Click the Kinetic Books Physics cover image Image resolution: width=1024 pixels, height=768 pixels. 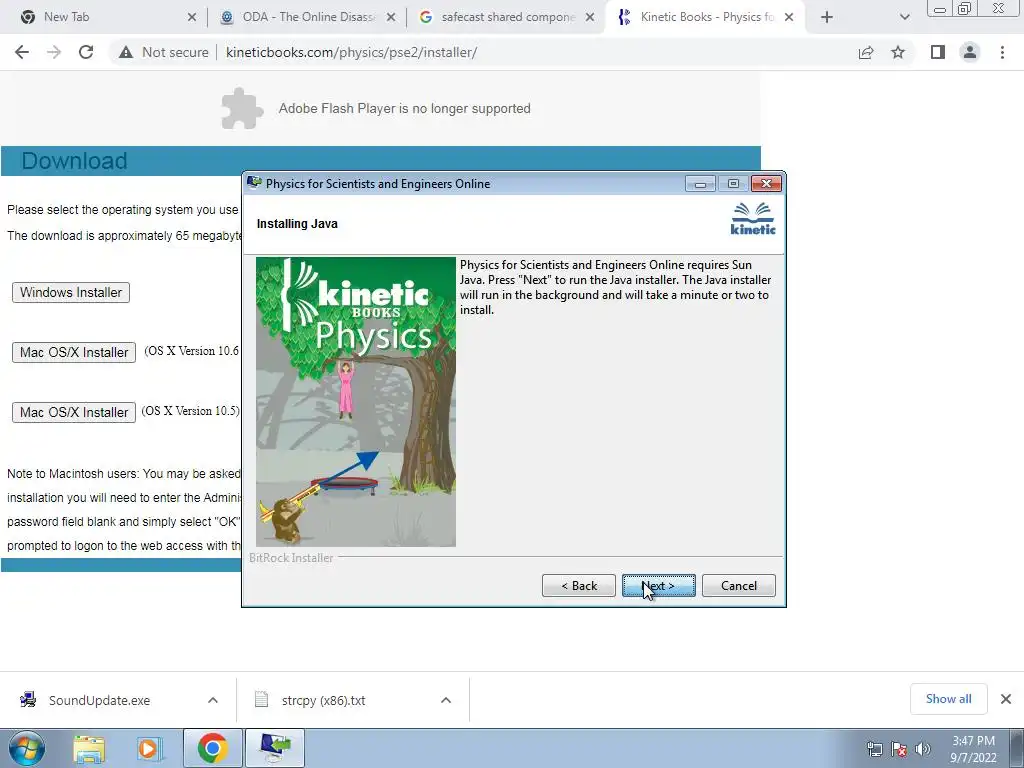pyautogui.click(x=356, y=402)
